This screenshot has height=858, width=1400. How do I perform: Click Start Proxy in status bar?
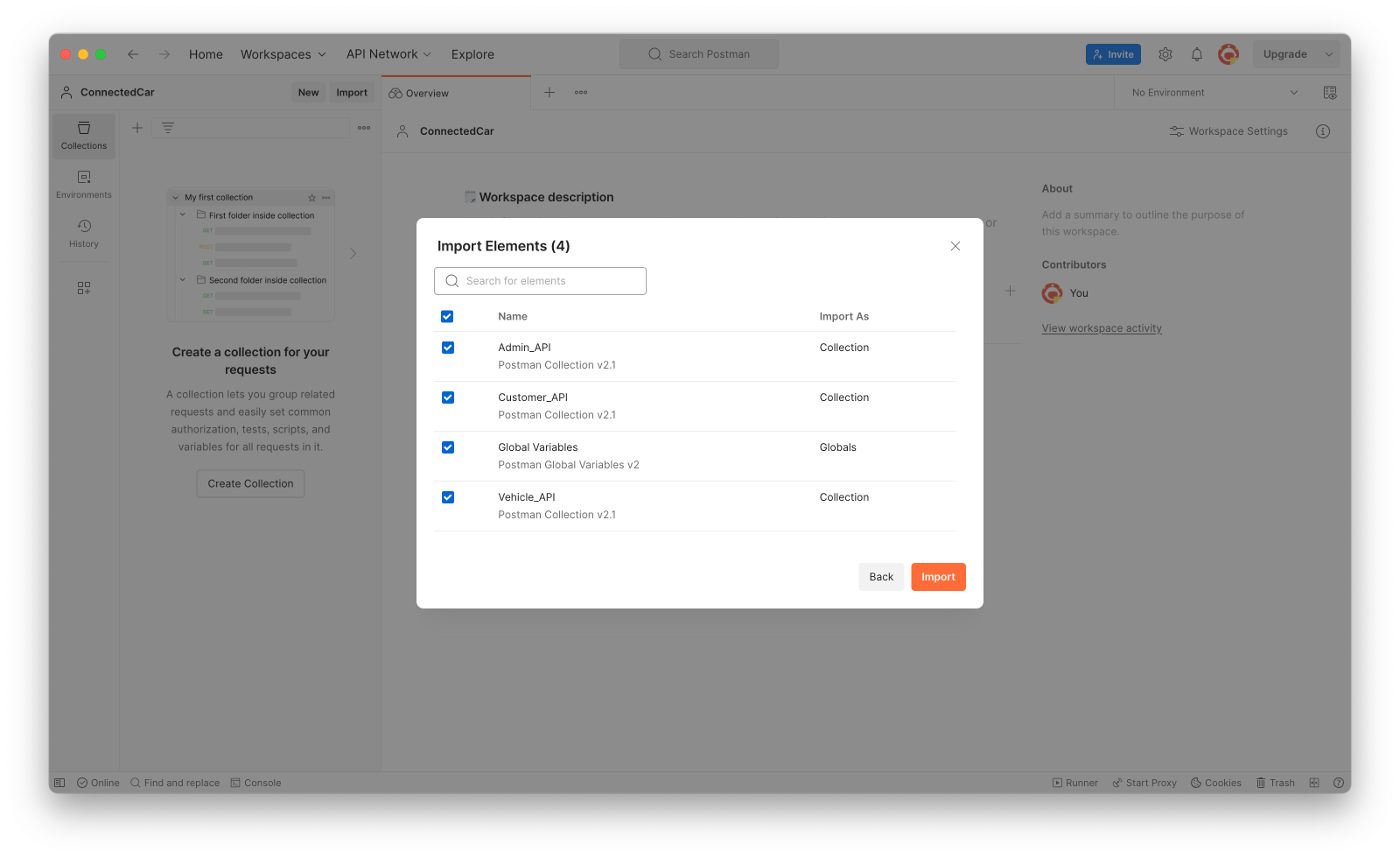coord(1144,783)
